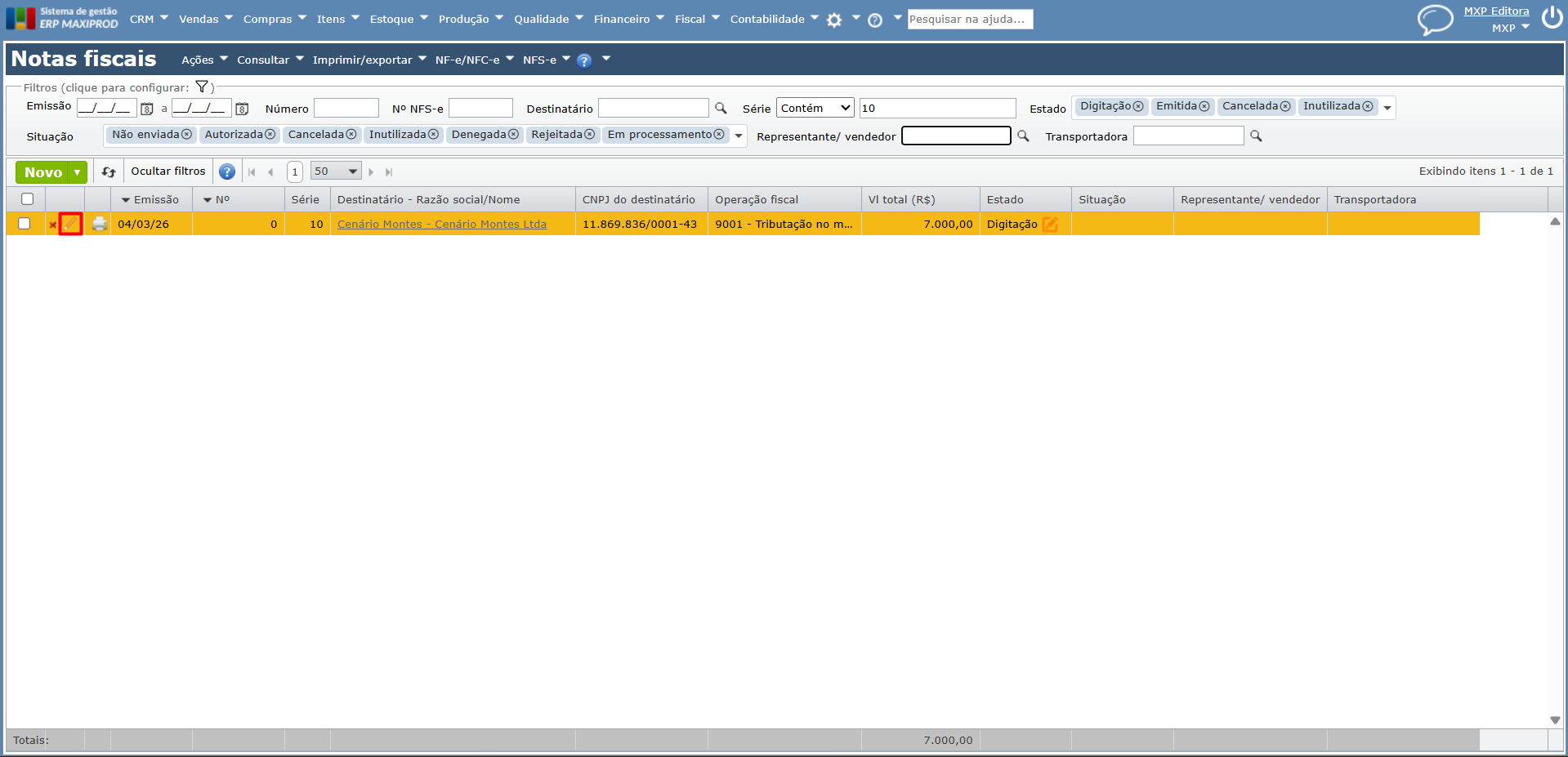Open the Vendas menu
The image size is (1568, 757).
pos(206,19)
